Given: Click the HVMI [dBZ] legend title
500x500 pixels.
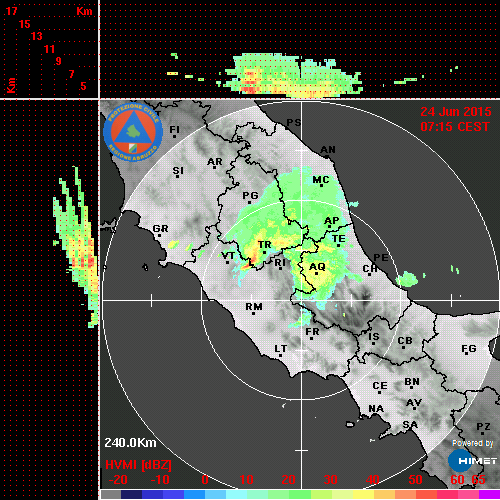Looking at the screenshot, I should [x=138, y=465].
